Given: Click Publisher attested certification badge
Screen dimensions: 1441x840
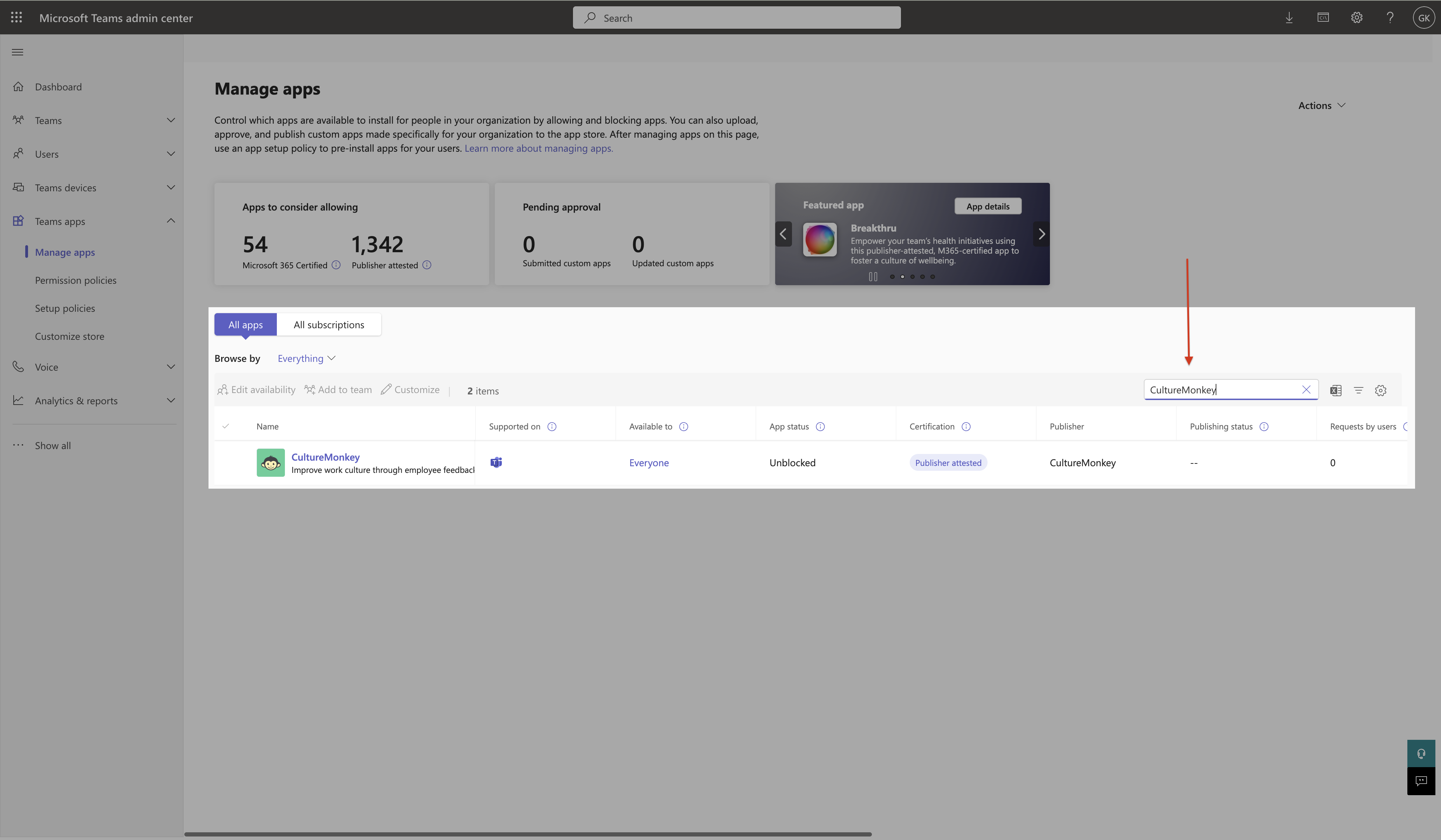Looking at the screenshot, I should [x=948, y=463].
